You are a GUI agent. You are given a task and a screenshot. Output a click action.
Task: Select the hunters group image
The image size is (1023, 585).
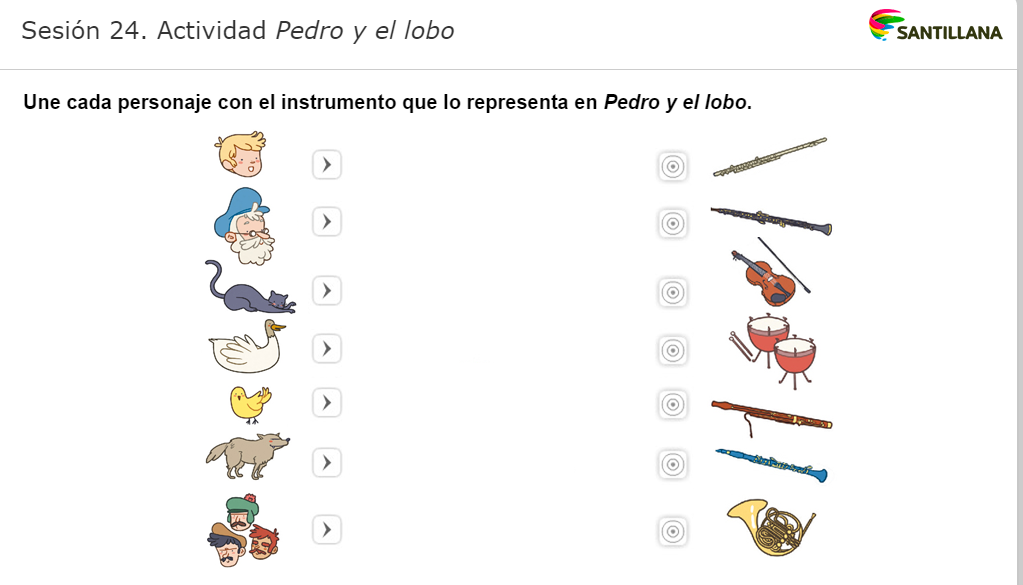pos(240,530)
